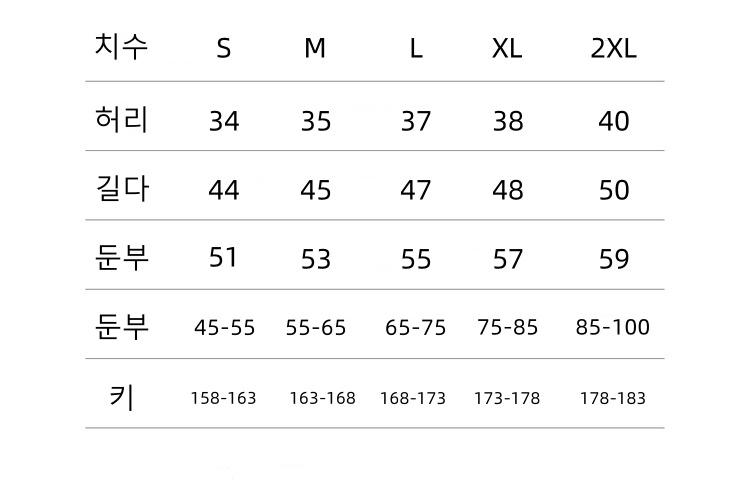Select the S size column header

224,49
